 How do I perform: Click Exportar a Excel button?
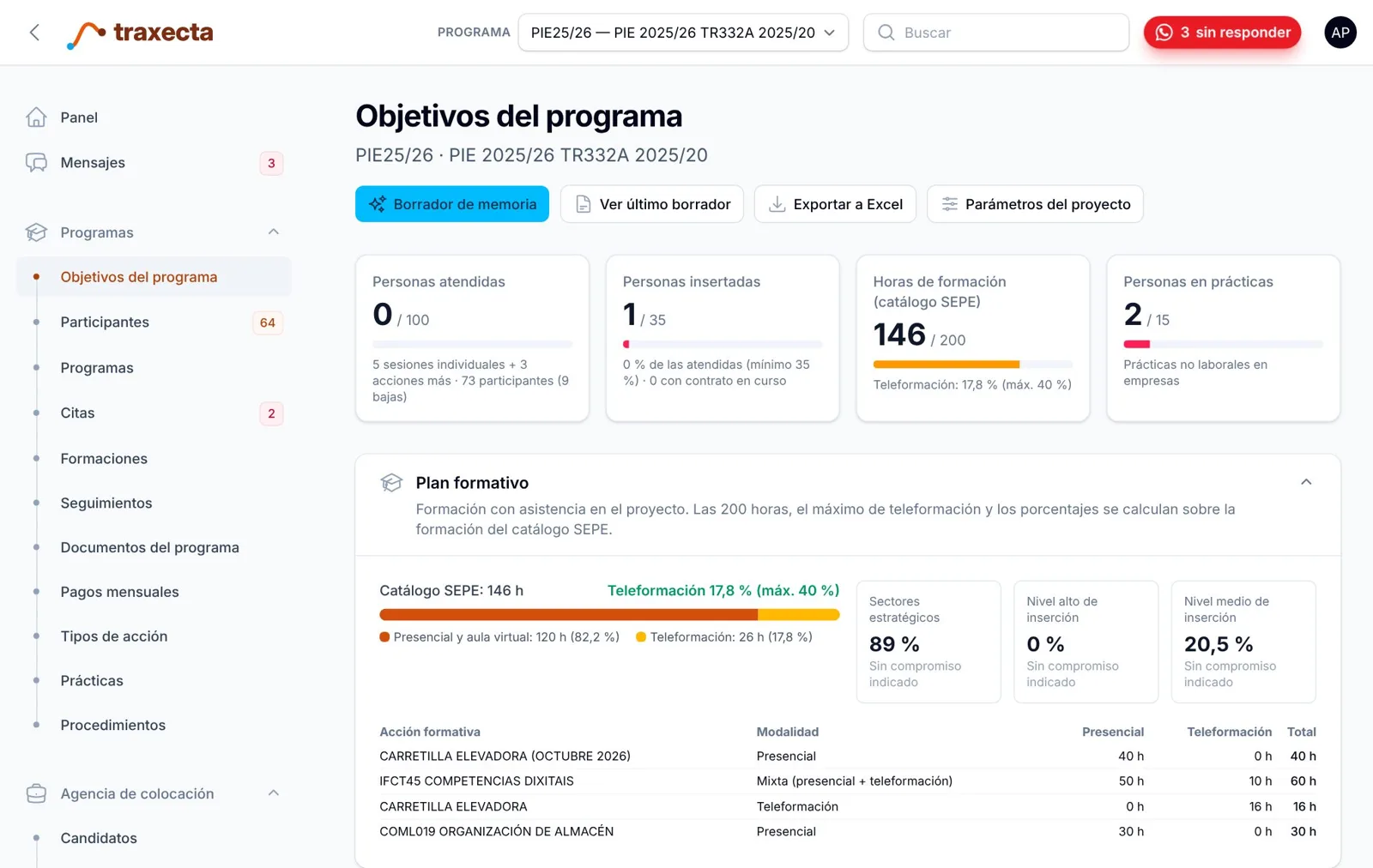[x=835, y=204]
